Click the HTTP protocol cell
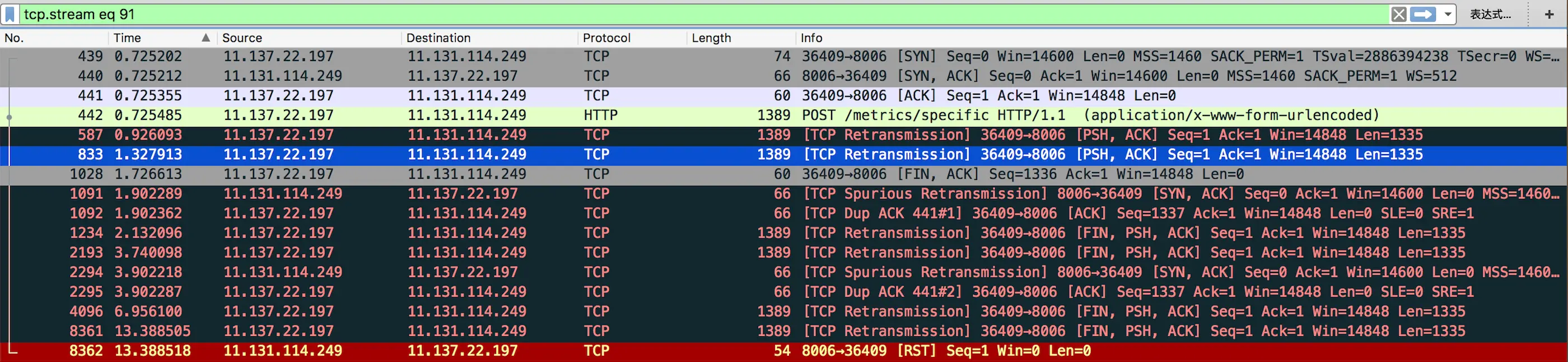 coord(600,115)
